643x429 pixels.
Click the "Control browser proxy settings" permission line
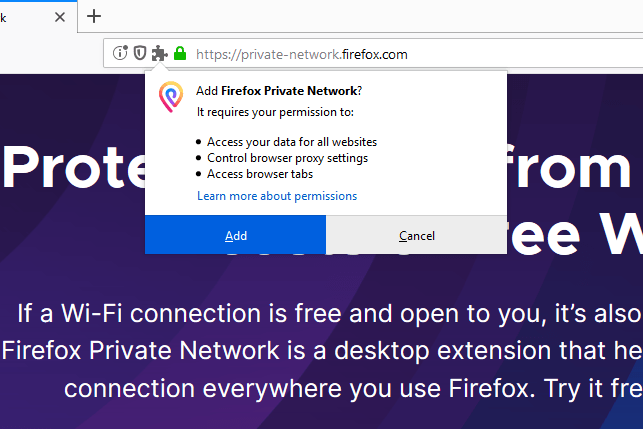tap(287, 158)
